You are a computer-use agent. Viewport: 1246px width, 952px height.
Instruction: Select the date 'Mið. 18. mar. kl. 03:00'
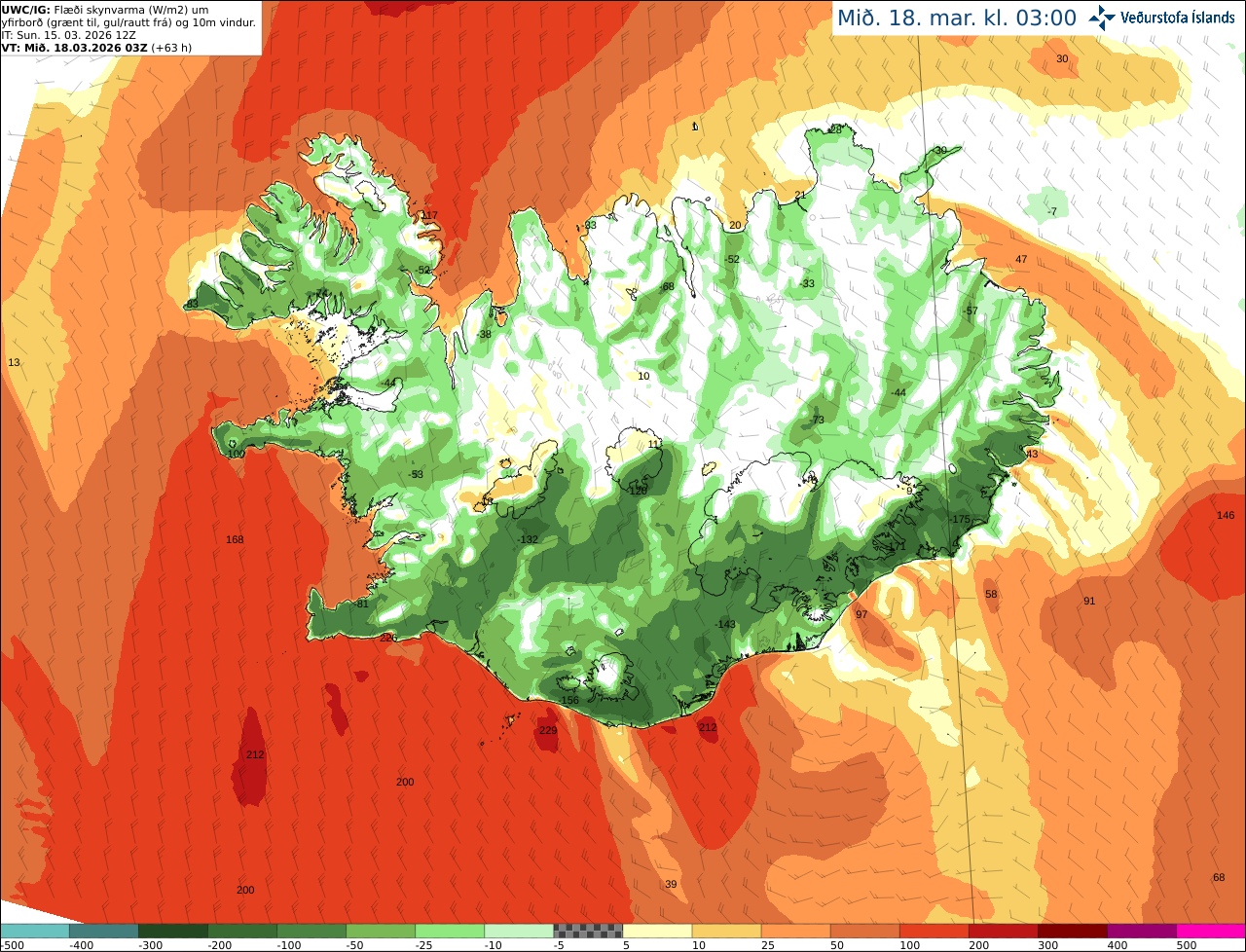click(957, 18)
